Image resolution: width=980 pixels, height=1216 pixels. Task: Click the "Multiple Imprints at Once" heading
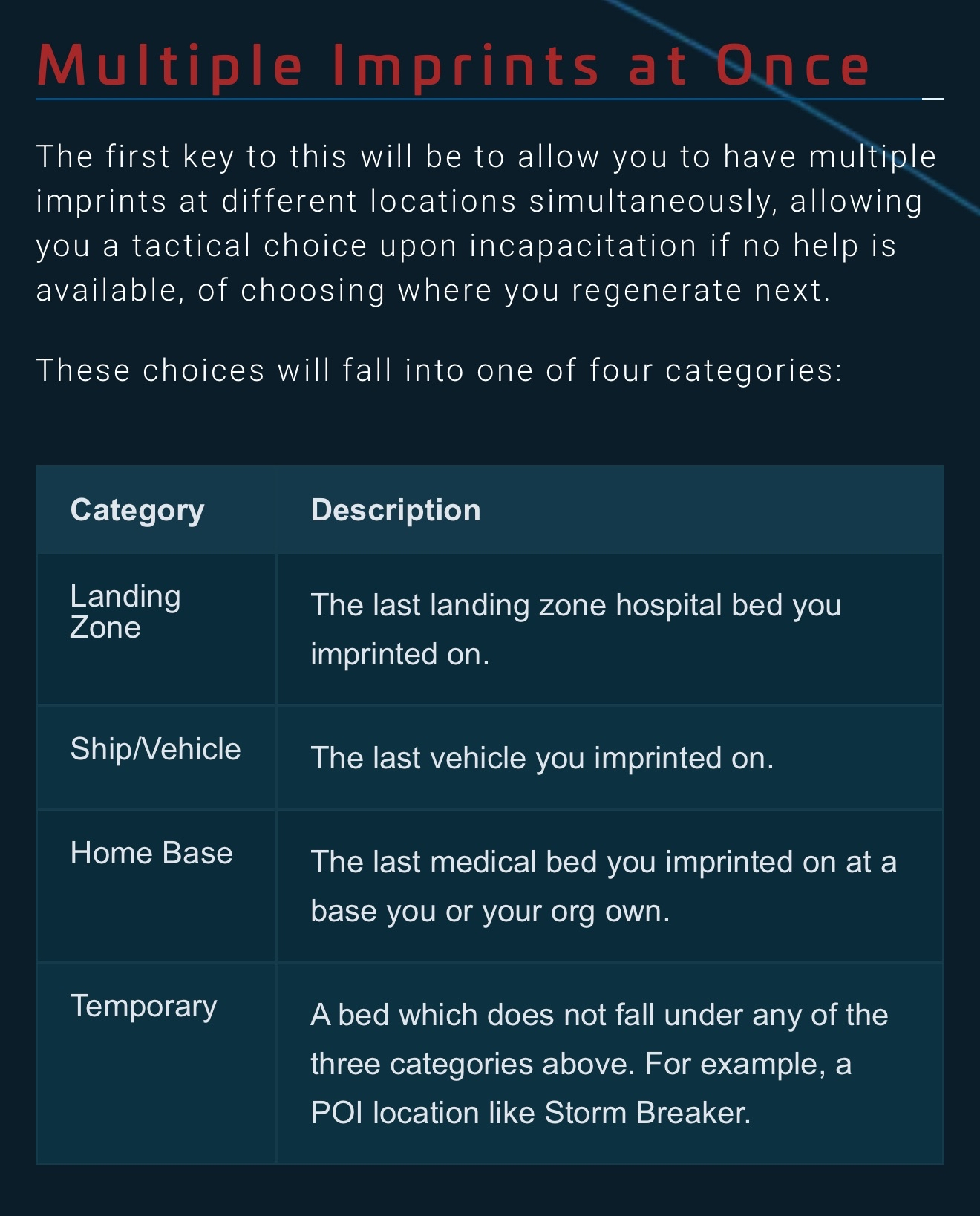453,67
